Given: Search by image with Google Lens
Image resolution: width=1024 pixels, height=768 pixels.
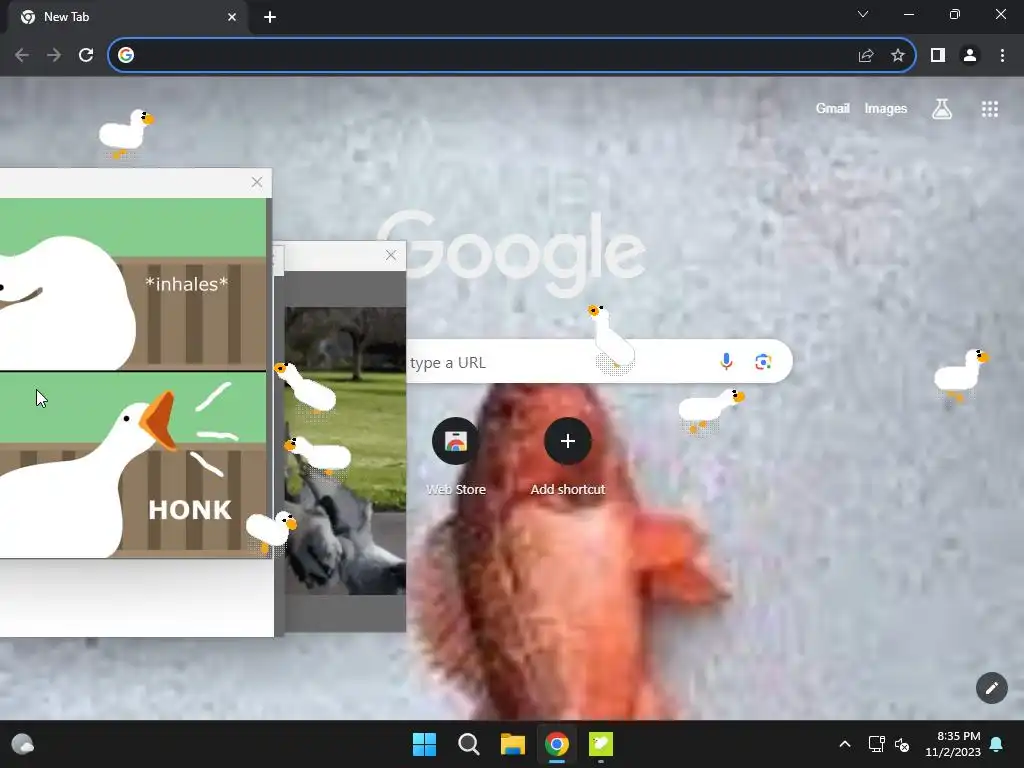Looking at the screenshot, I should pyautogui.click(x=763, y=361).
